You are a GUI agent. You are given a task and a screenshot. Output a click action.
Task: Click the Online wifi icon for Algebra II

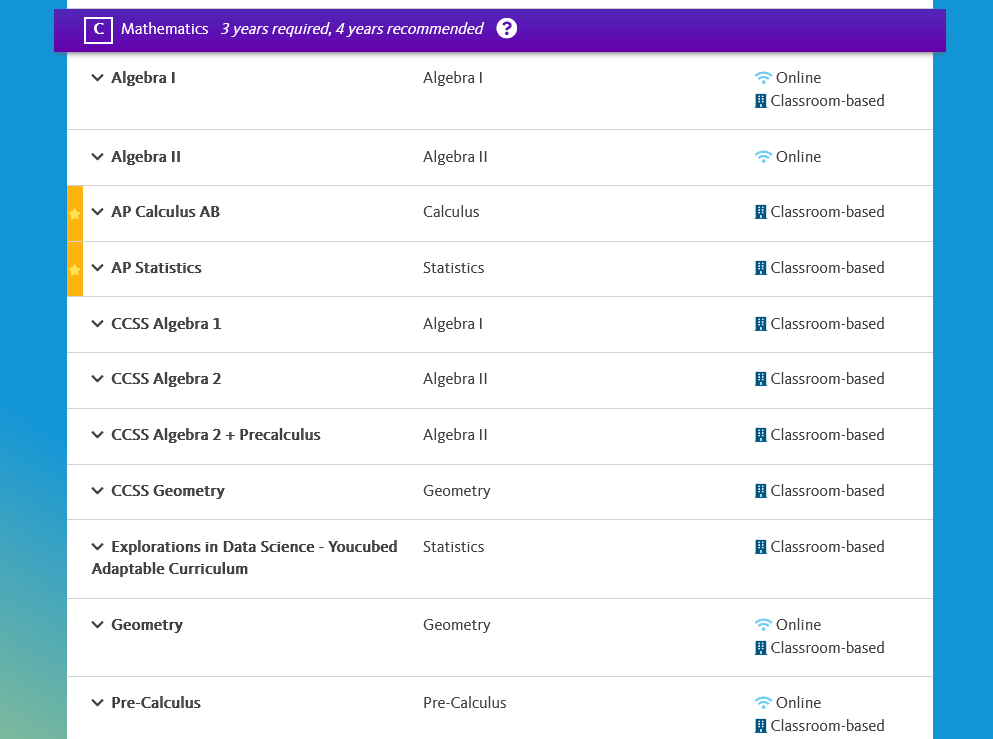(x=763, y=156)
